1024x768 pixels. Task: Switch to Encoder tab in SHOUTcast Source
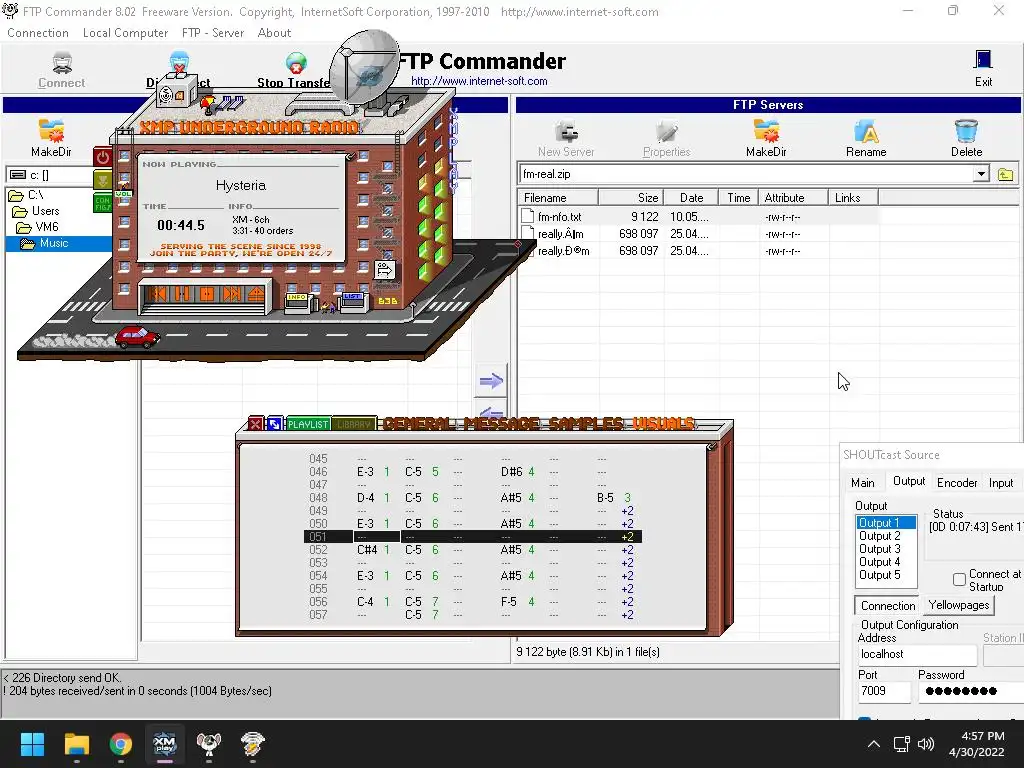(x=957, y=483)
